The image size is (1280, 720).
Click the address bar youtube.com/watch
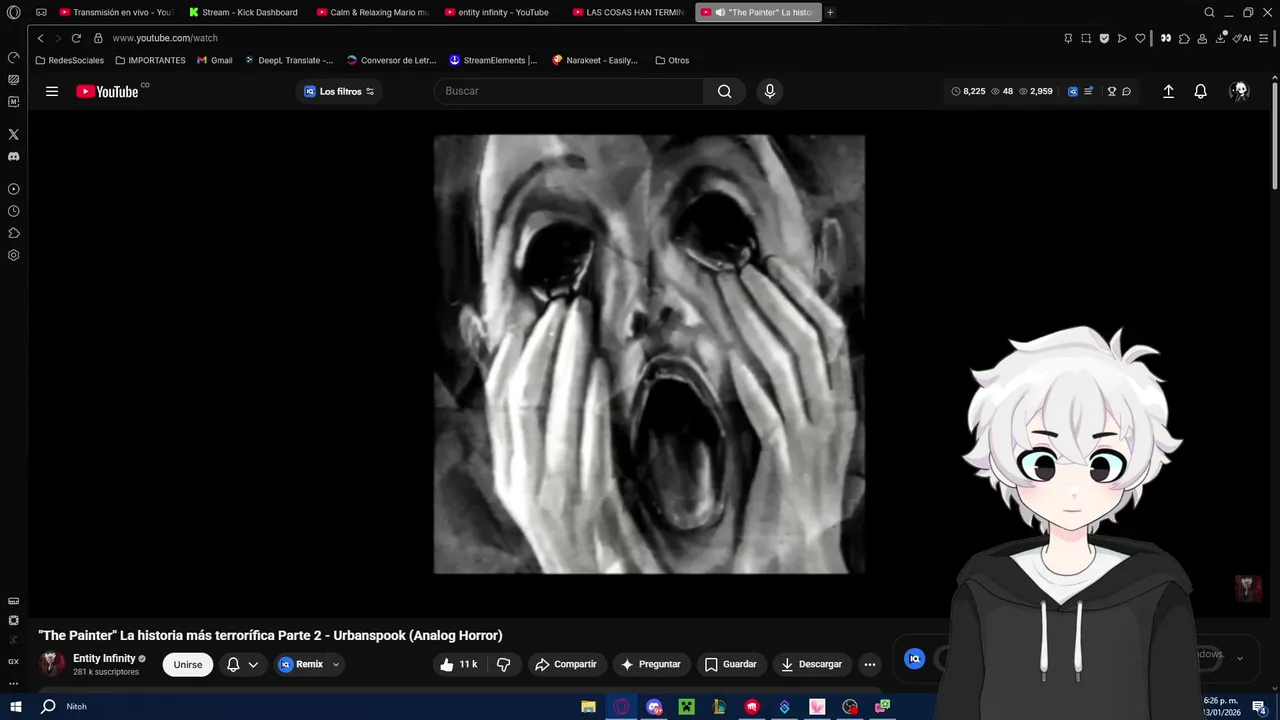pos(165,38)
